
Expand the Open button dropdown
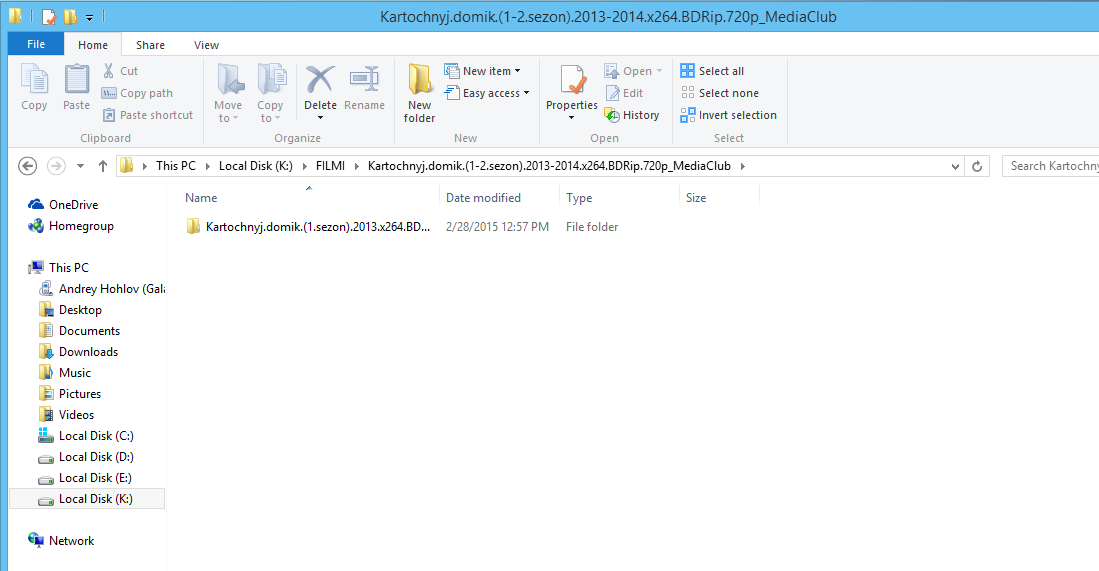coord(659,71)
